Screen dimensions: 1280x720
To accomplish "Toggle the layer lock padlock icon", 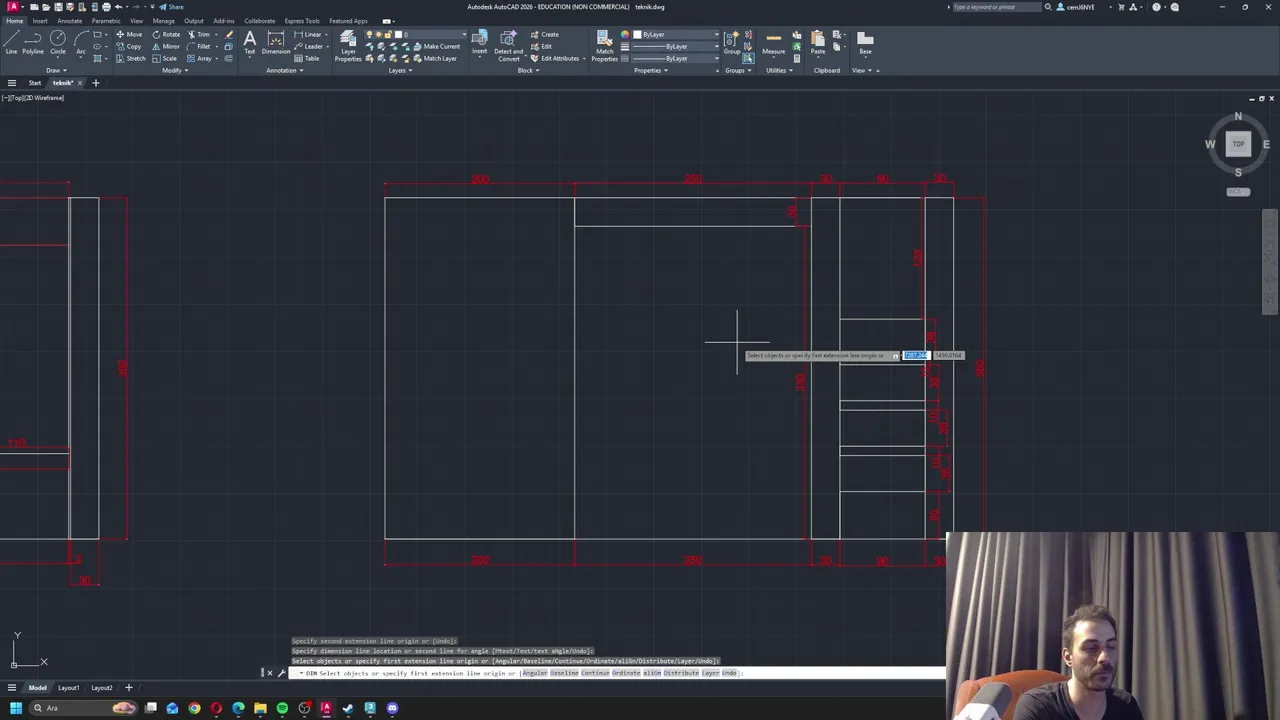I will pos(387,34).
